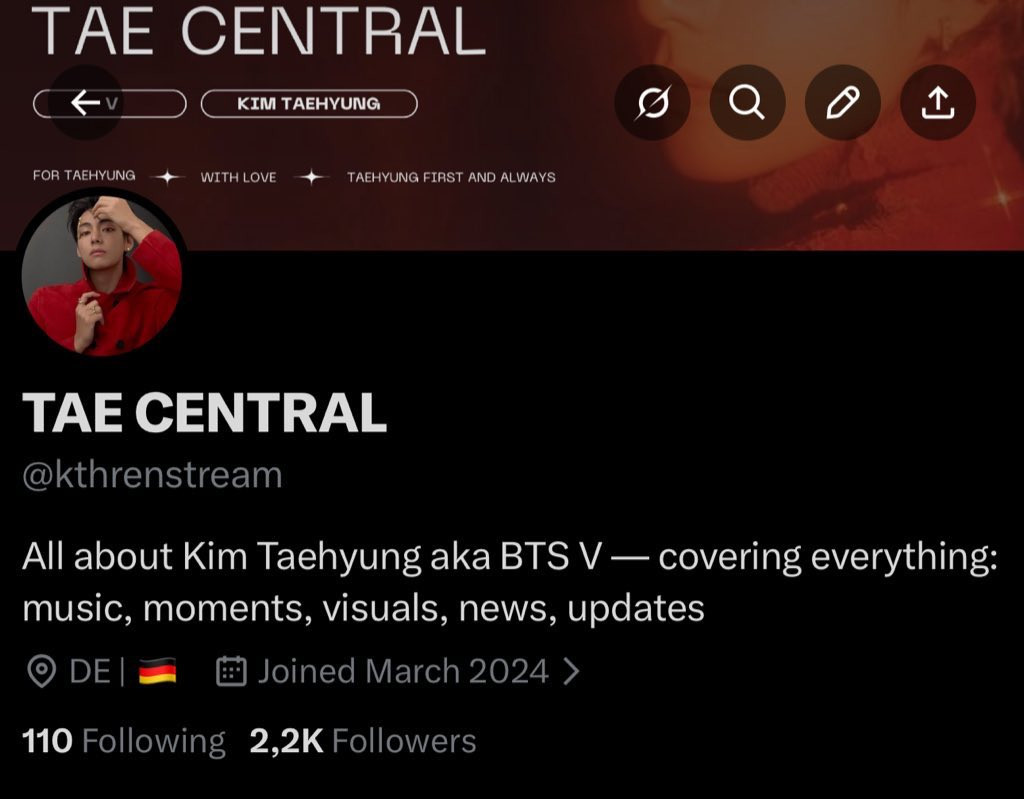Open the 110 Following list
This screenshot has width=1024, height=799.
(x=123, y=741)
